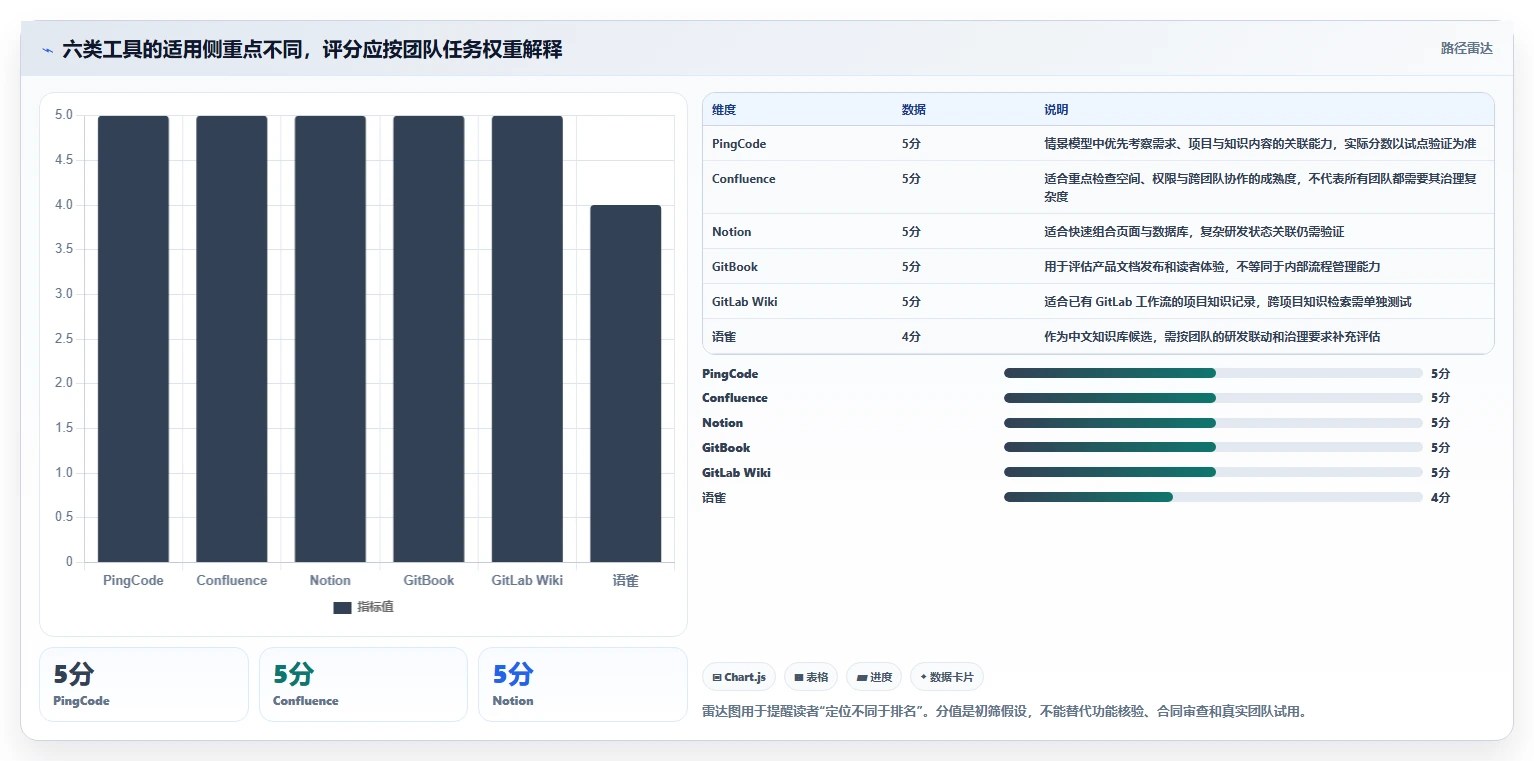1534x761 pixels.
Task: Click the GitLab Wiki bar in chart
Action: point(527,339)
